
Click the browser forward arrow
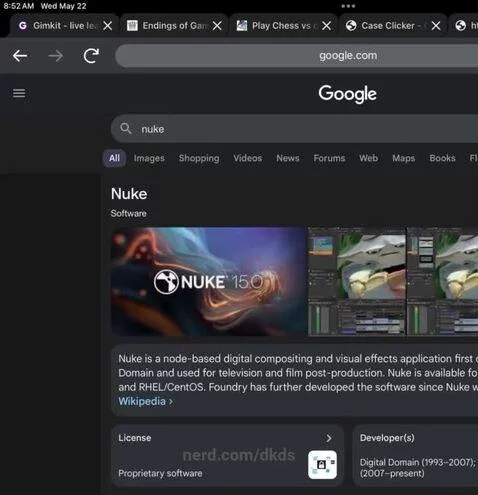pos(55,56)
